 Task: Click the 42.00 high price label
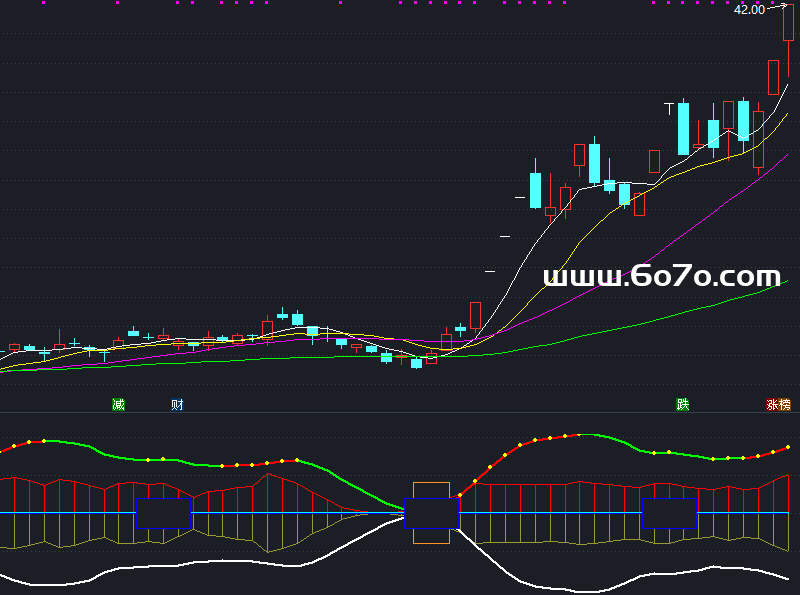click(748, 9)
